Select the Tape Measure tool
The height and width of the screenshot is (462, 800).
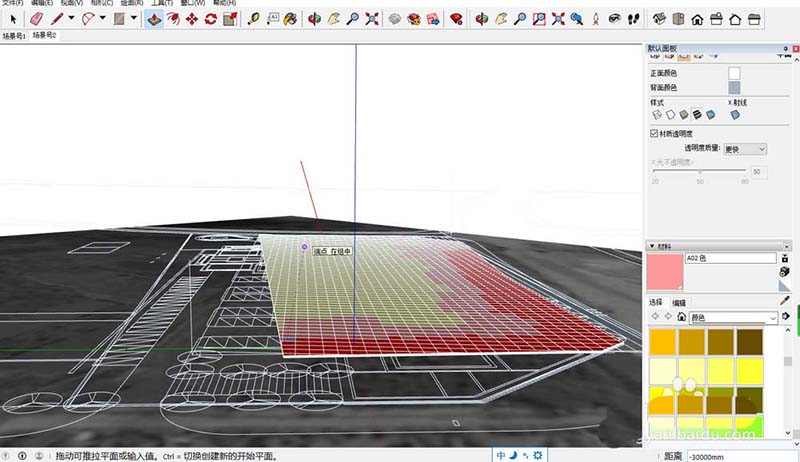tap(253, 19)
